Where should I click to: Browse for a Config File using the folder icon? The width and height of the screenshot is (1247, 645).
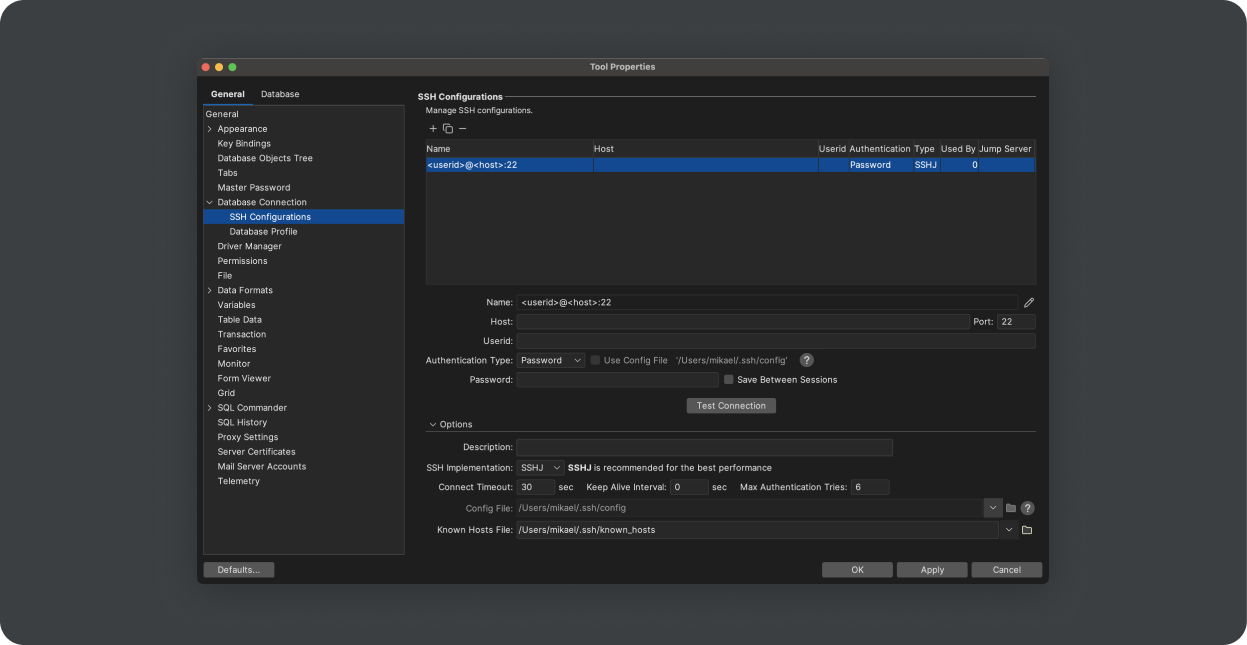click(x=1010, y=508)
